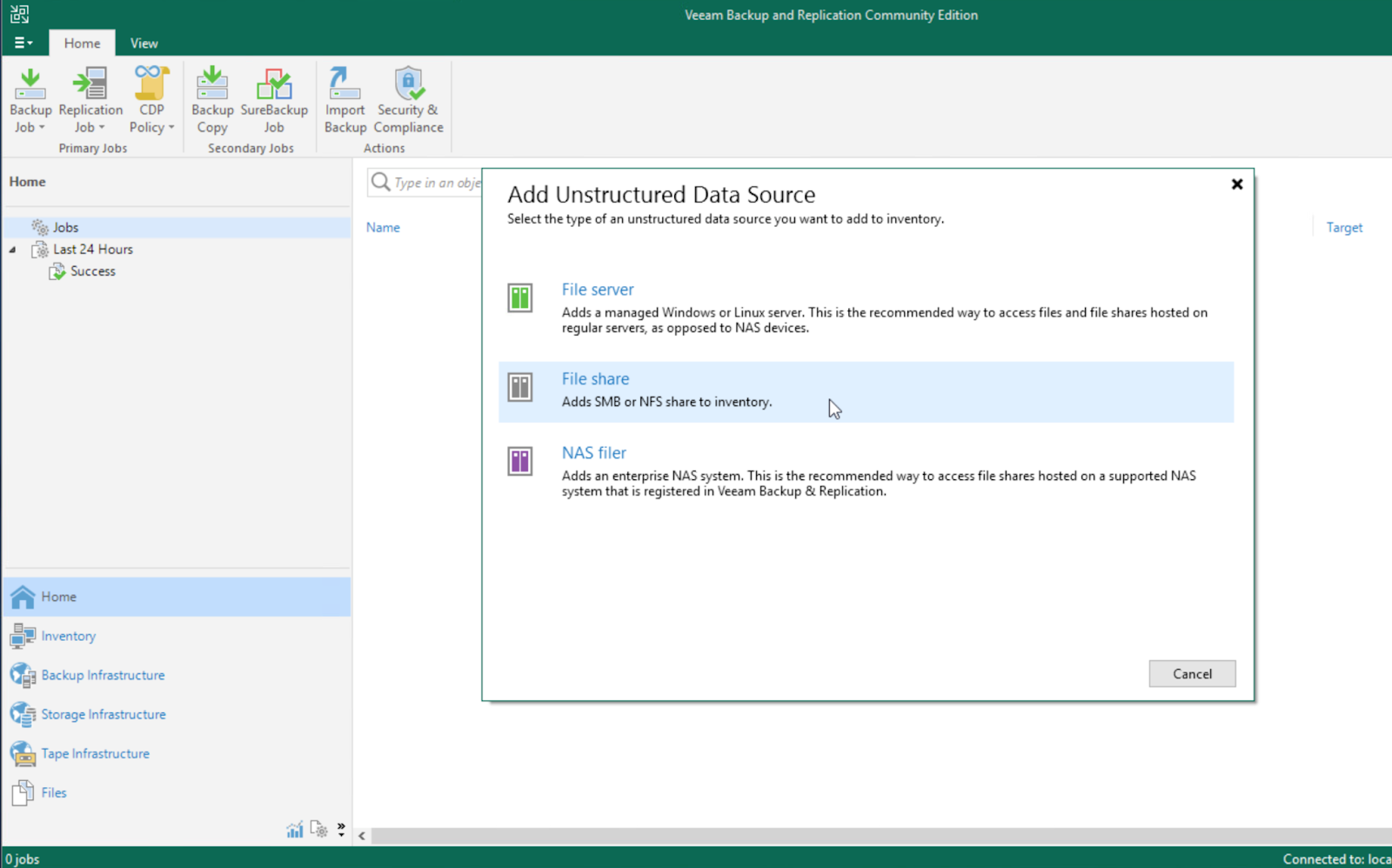
Task: Click the Jobs gear icon
Action: (x=40, y=227)
